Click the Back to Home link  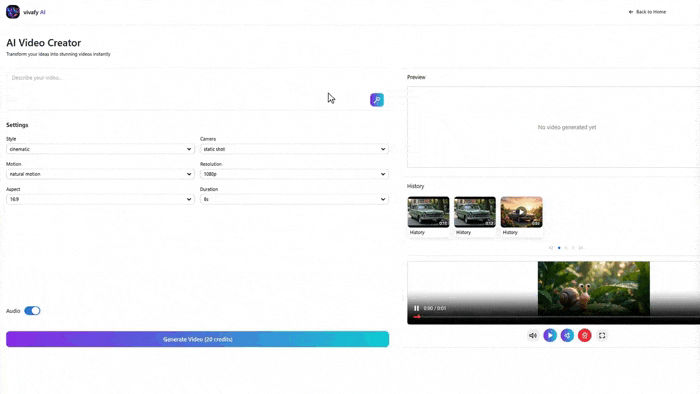(647, 12)
